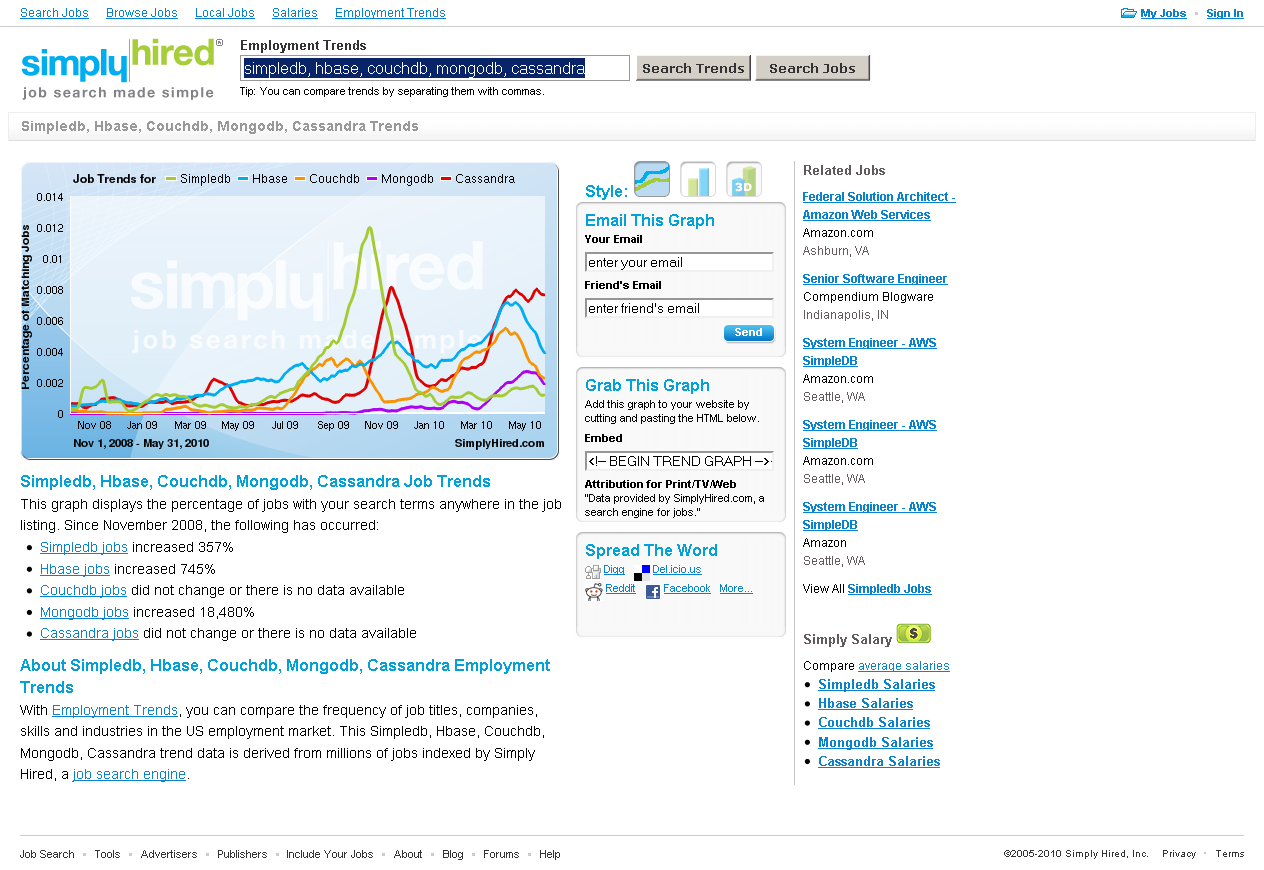
Task: Click the Digg share icon
Action: pos(593,573)
